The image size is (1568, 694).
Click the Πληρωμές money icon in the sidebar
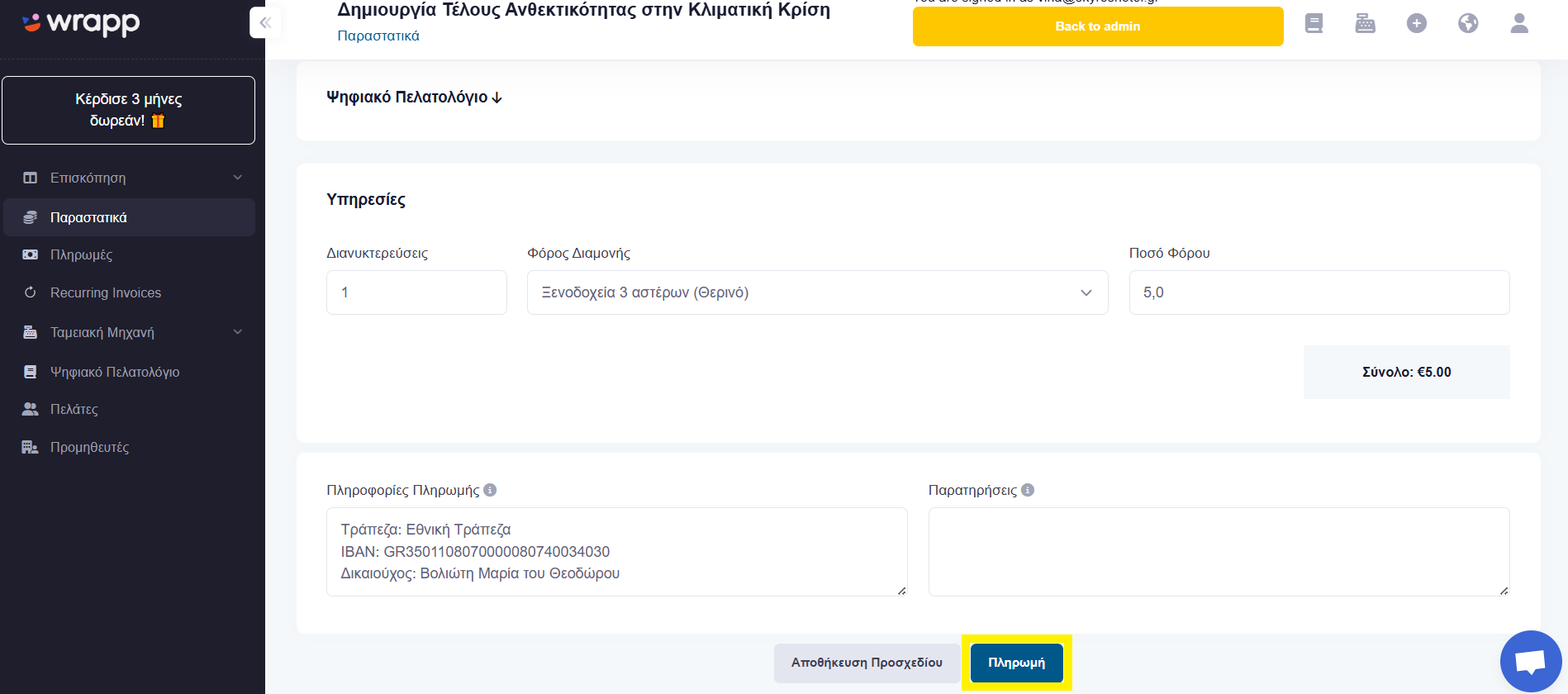click(31, 254)
